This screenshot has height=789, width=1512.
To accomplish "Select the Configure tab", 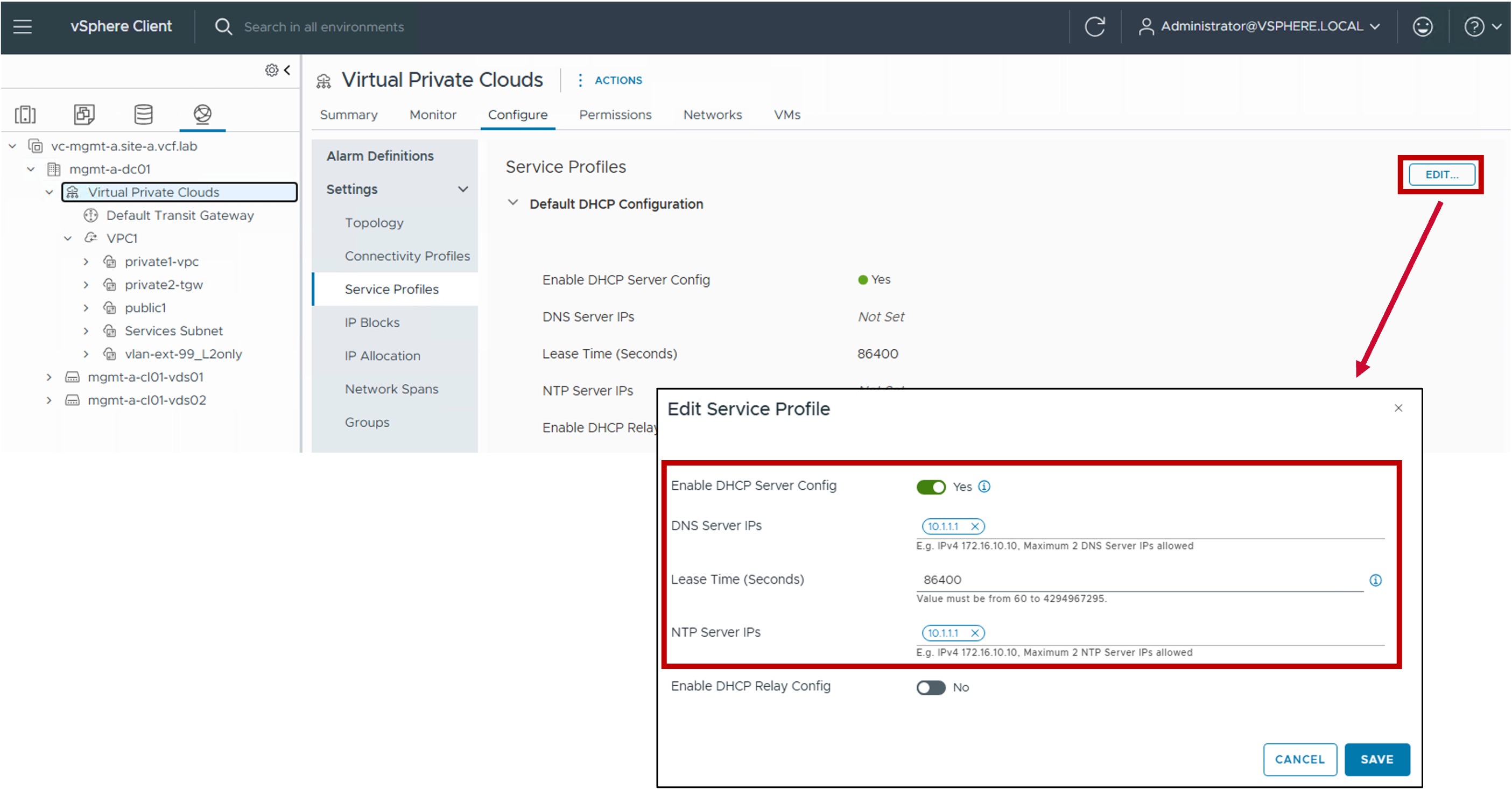I will 518,115.
